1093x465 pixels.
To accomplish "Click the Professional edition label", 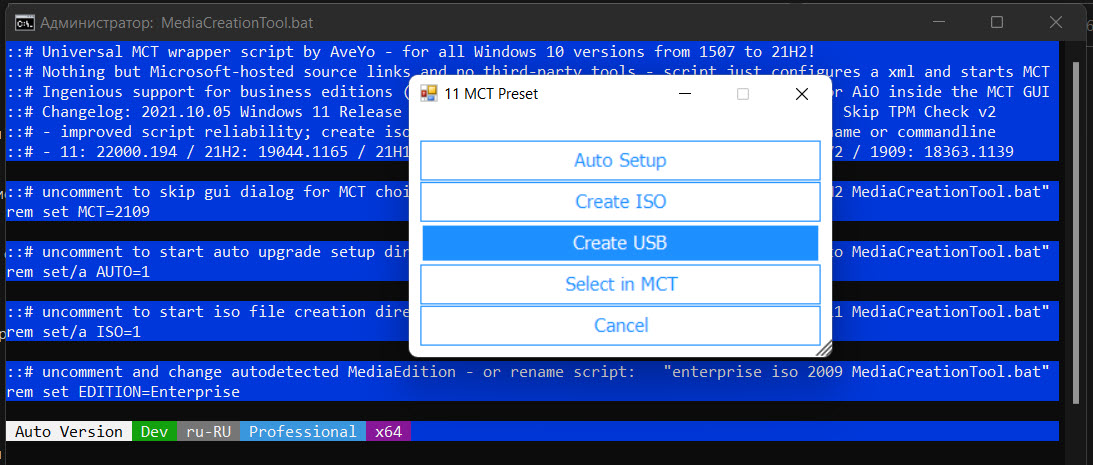I will pyautogui.click(x=303, y=432).
